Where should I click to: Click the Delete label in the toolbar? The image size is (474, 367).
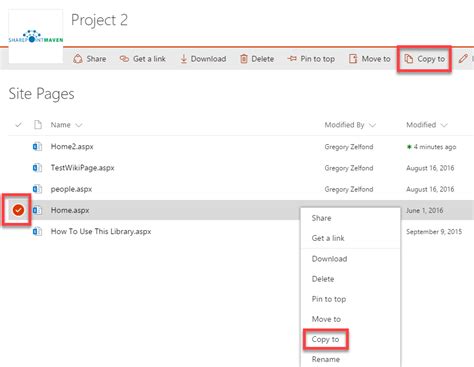pos(263,59)
